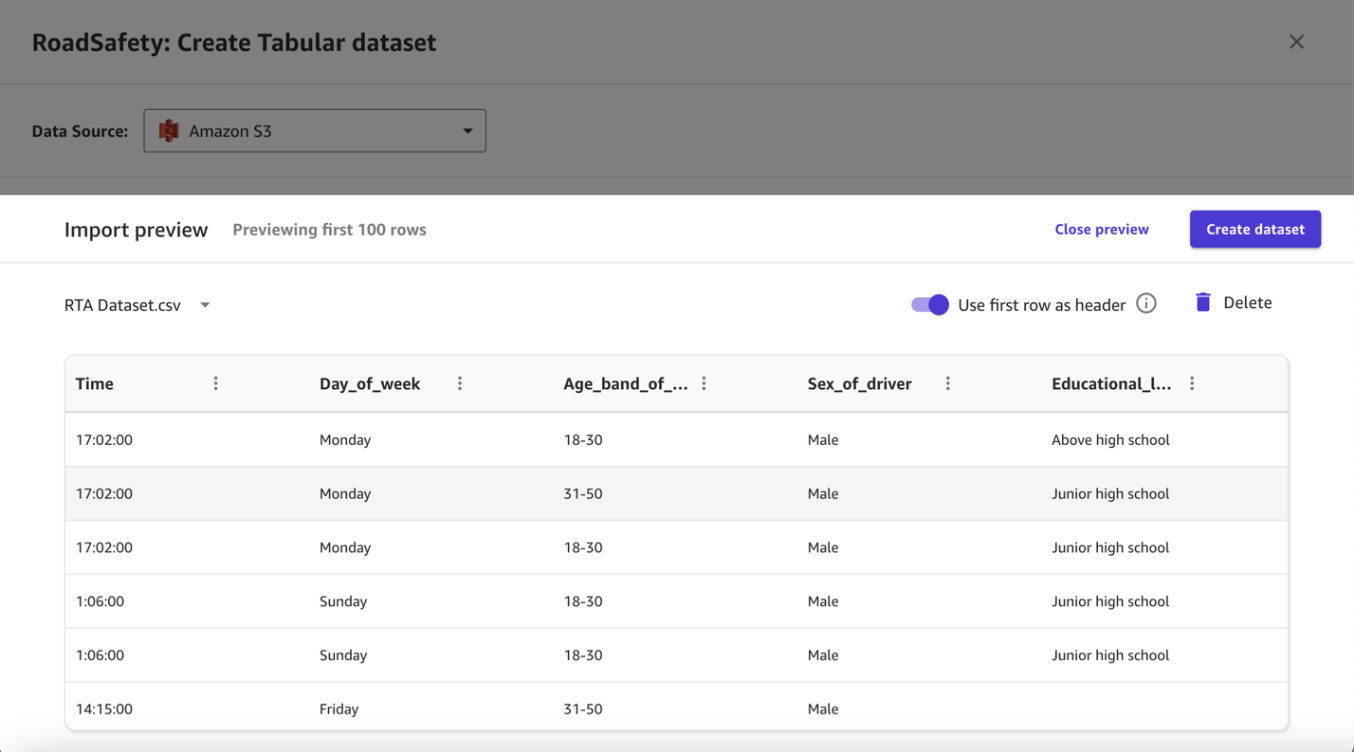Open the Age_band column kebab menu
1354x752 pixels.
(x=704, y=384)
